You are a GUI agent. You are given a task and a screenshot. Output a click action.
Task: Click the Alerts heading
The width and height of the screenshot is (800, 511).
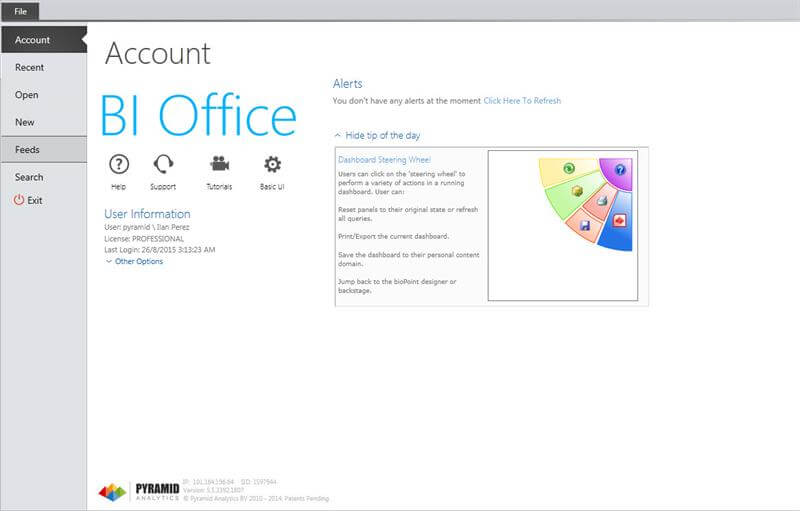click(347, 84)
